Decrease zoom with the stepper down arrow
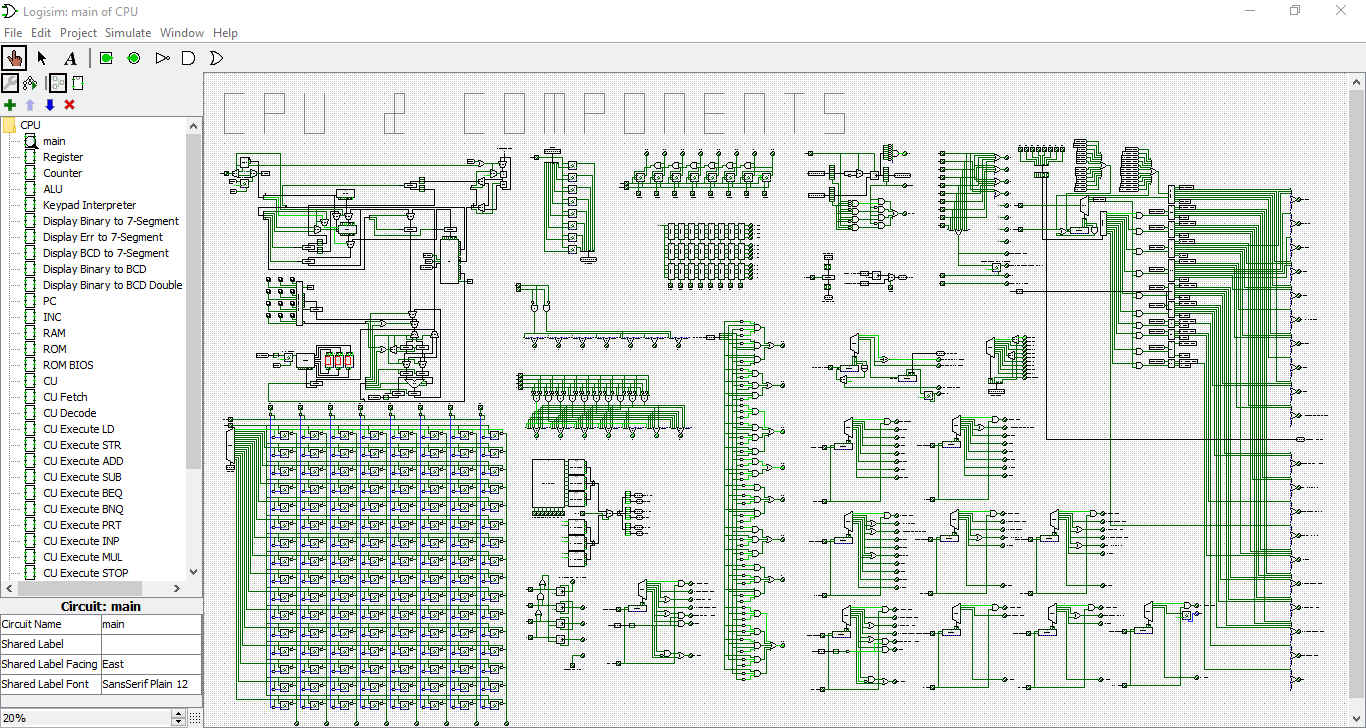 point(179,722)
